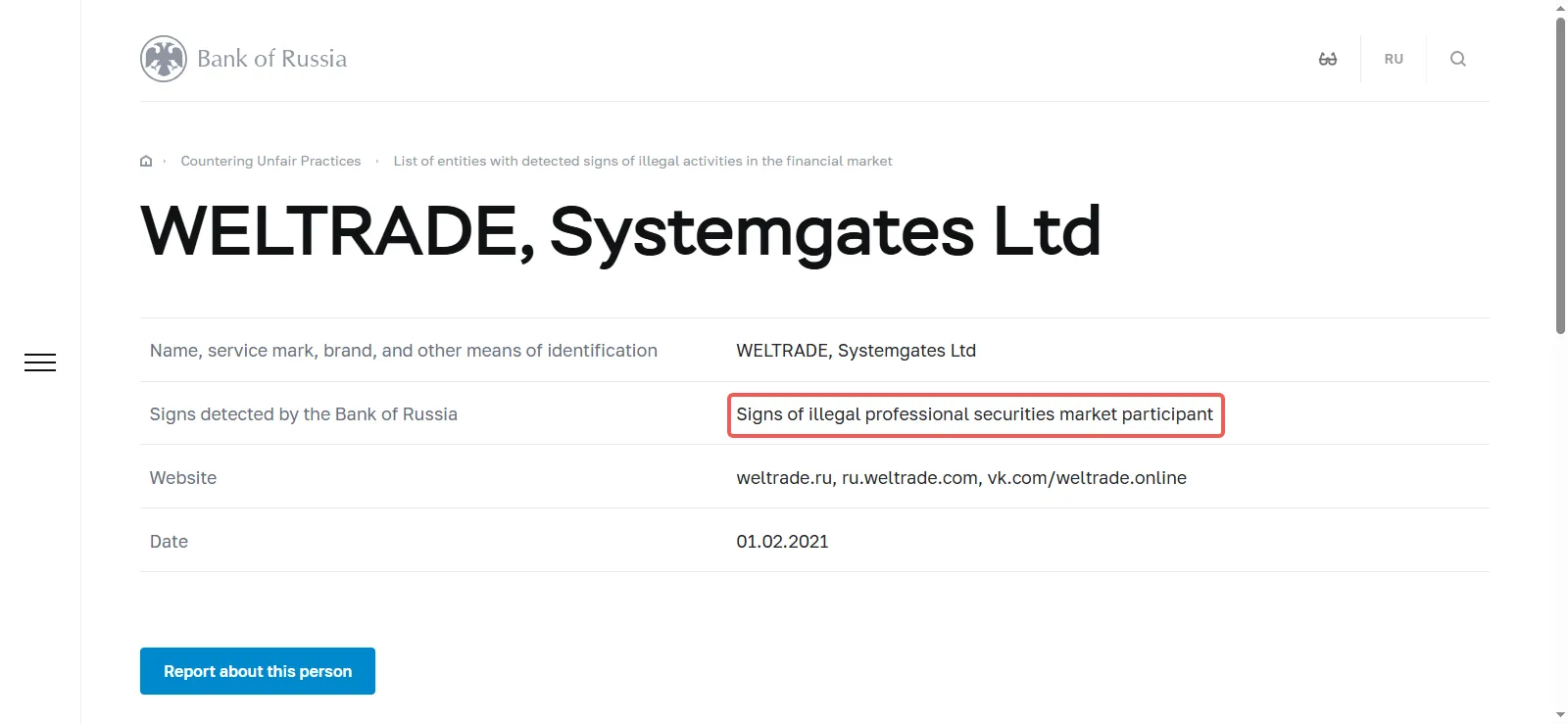The image size is (1568, 724).
Task: Open the search magnifier icon
Action: (1458, 59)
